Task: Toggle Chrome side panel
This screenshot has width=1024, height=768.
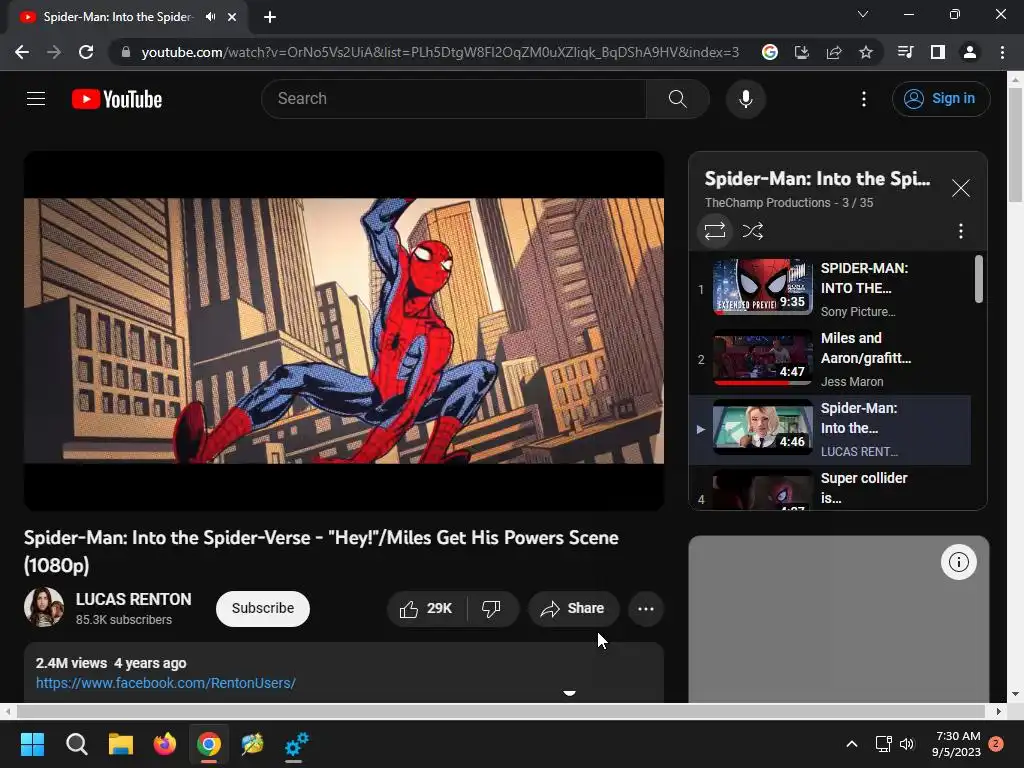Action: [x=937, y=52]
